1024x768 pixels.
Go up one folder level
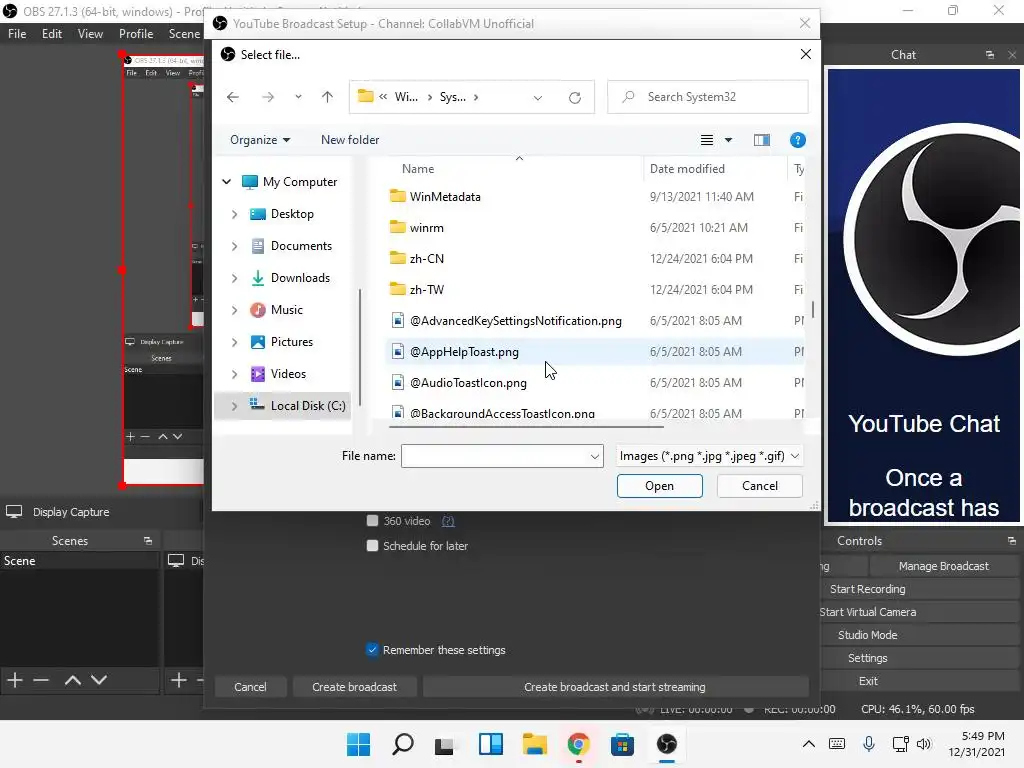point(327,97)
